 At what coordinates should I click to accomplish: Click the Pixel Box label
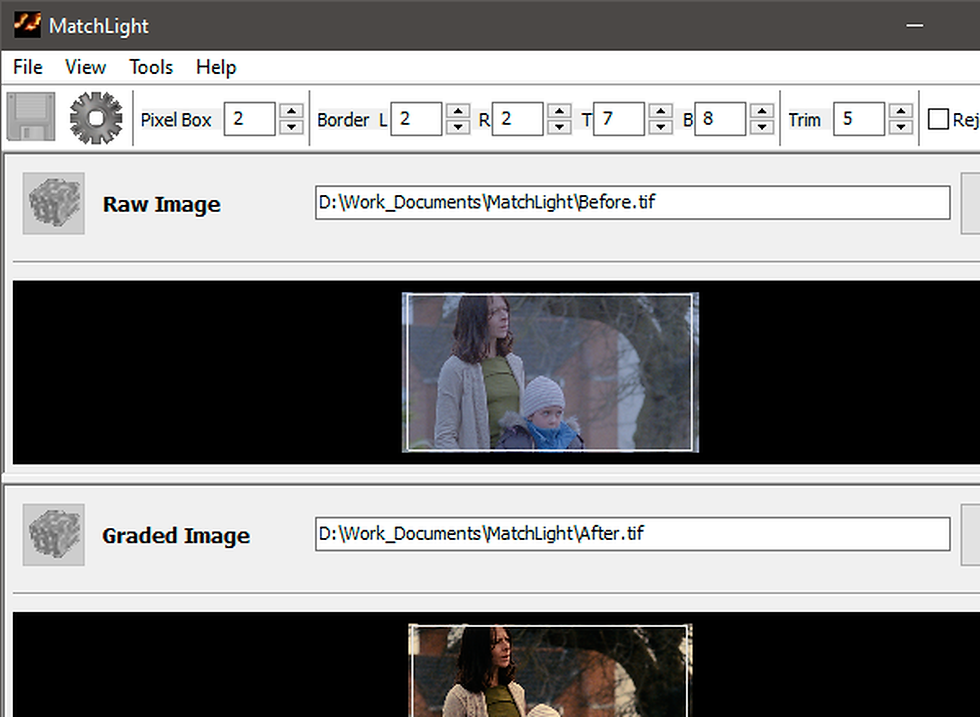pyautogui.click(x=176, y=119)
